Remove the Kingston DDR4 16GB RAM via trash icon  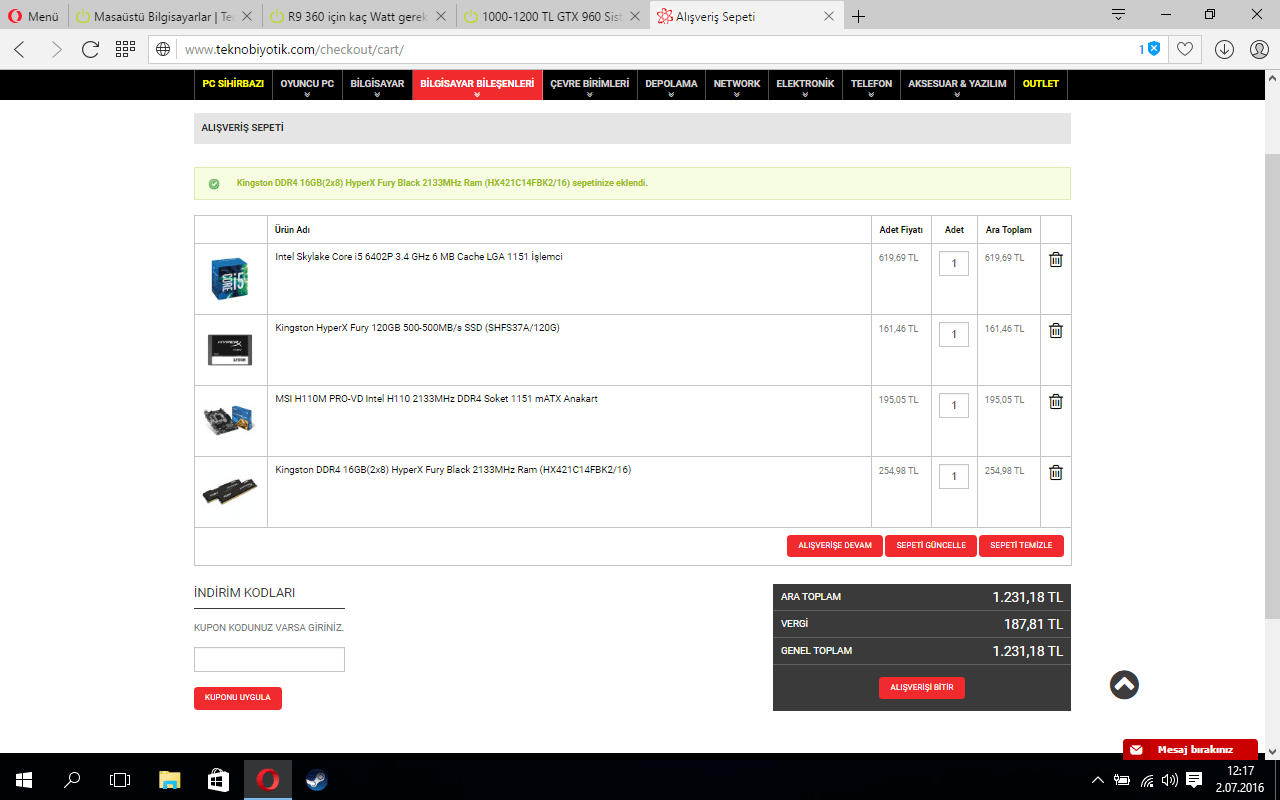(x=1055, y=472)
